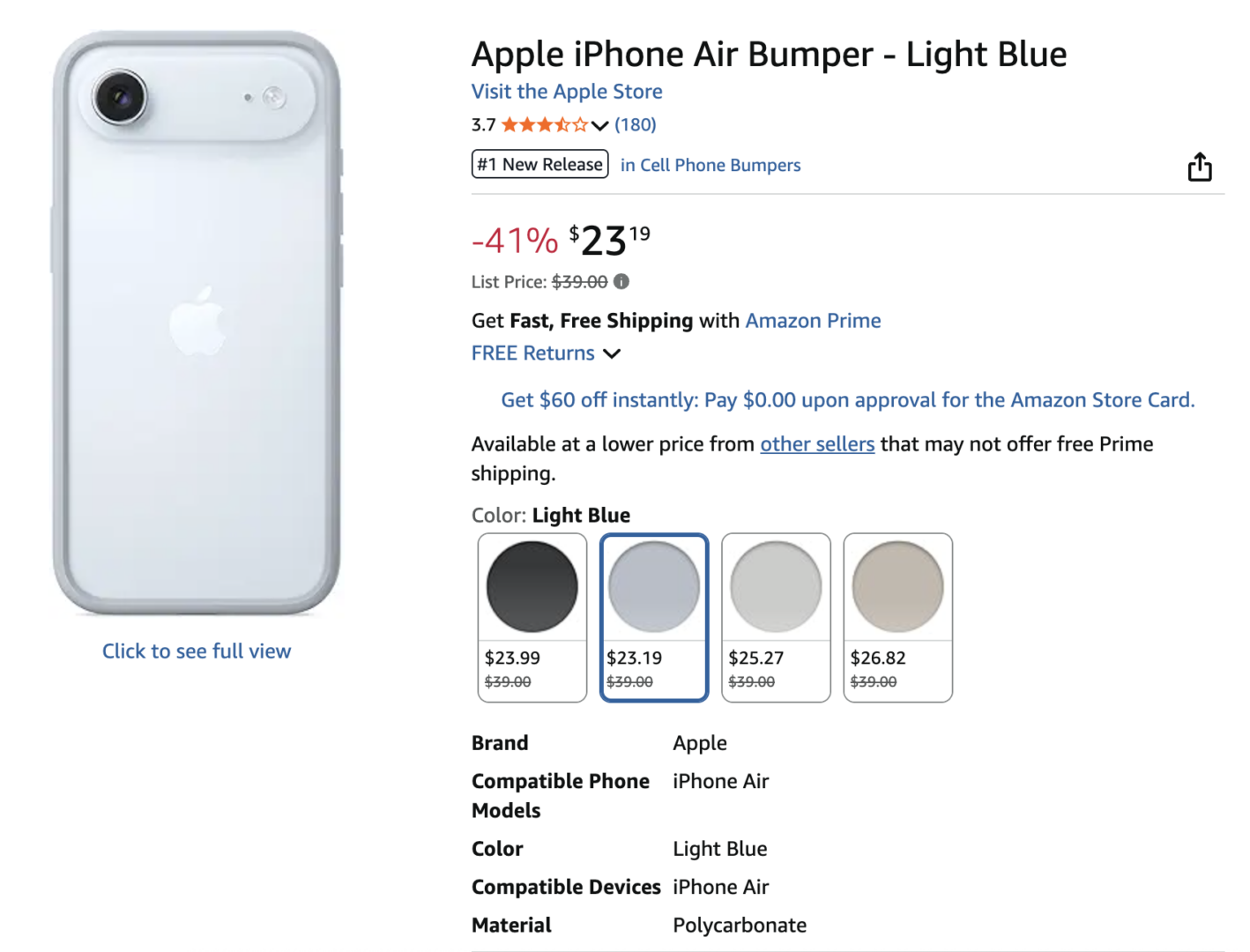Click the #1 New Release badge
1250x952 pixels.
coord(539,164)
